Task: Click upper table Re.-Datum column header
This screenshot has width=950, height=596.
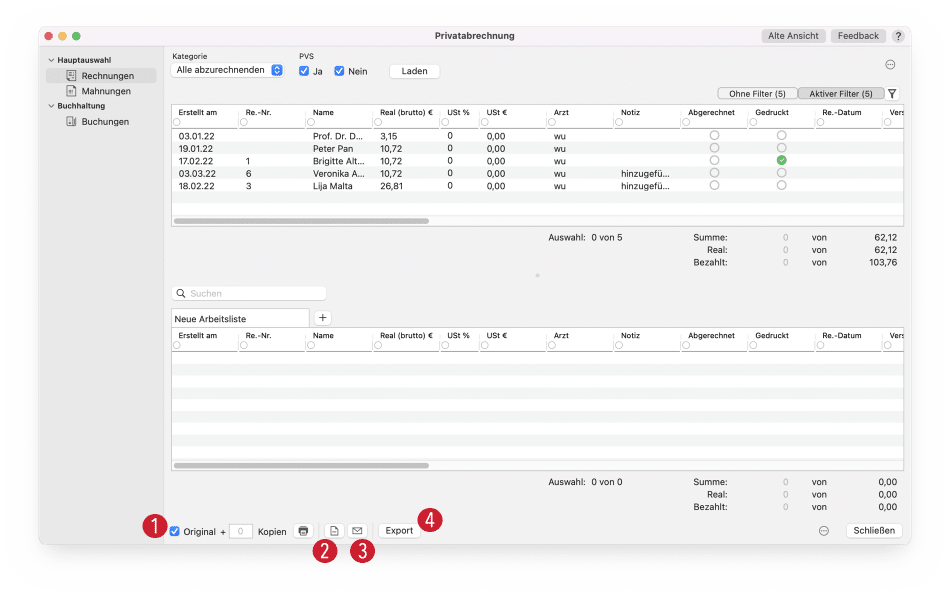Action: click(842, 113)
